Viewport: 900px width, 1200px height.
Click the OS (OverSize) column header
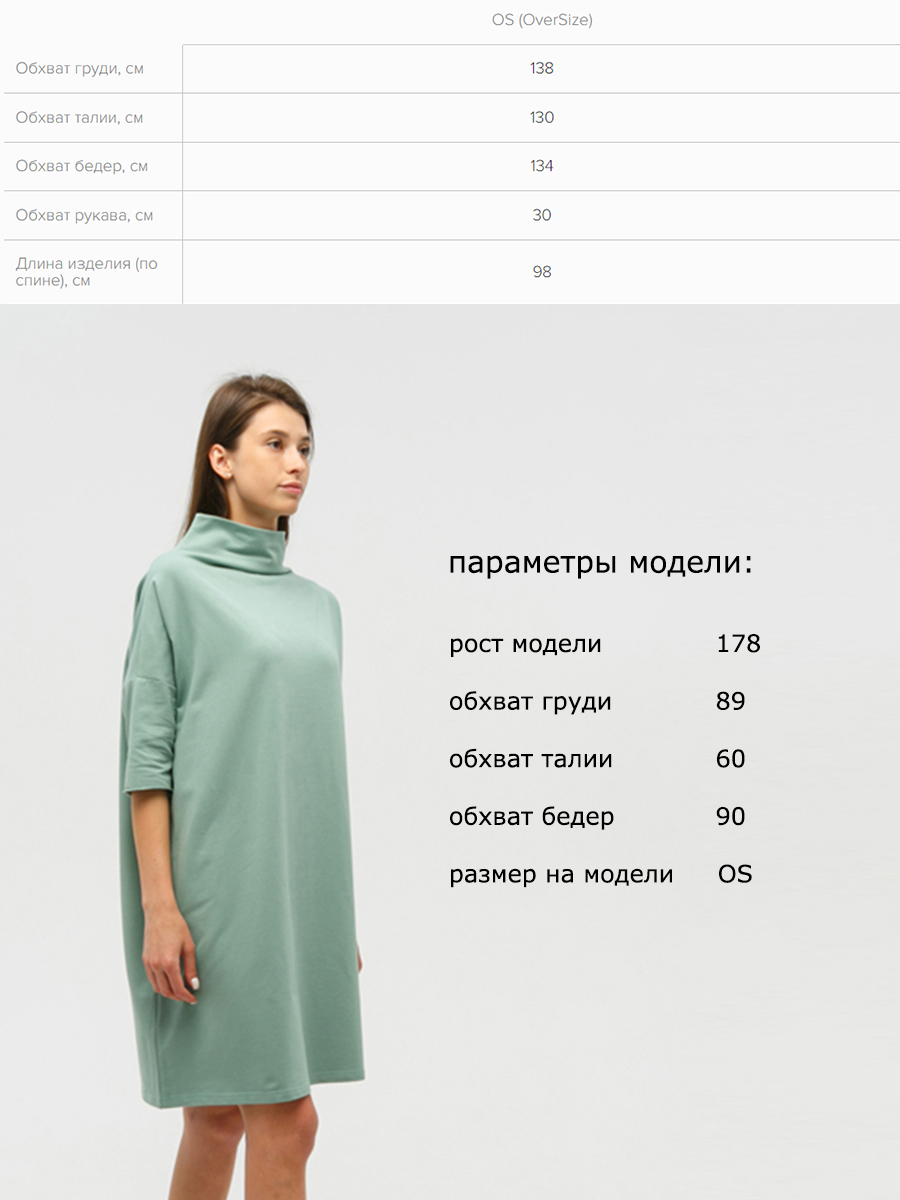542,20
